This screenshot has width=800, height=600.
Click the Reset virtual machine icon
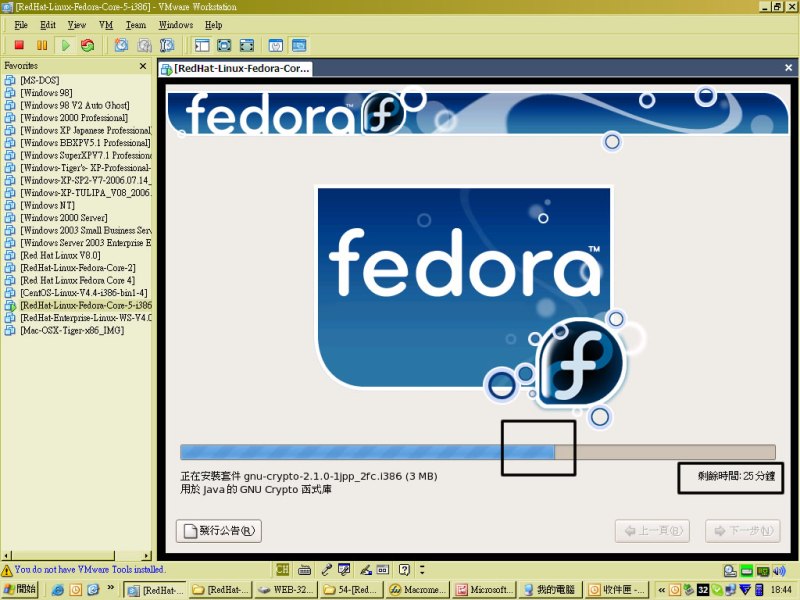click(x=88, y=45)
